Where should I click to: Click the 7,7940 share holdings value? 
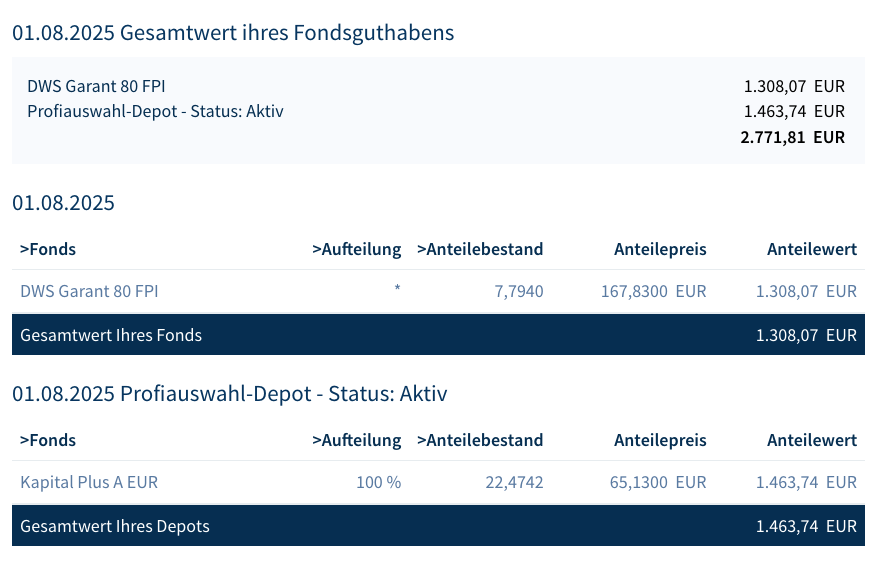click(519, 291)
